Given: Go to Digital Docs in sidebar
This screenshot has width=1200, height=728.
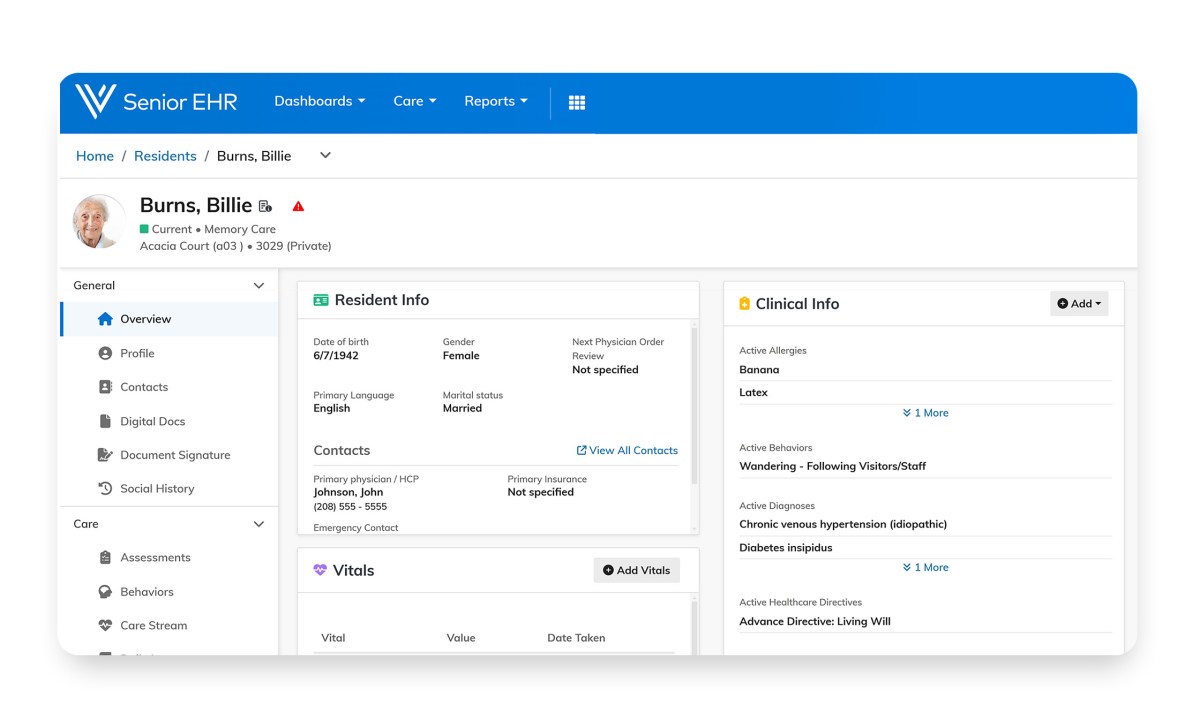Looking at the screenshot, I should [x=152, y=421].
